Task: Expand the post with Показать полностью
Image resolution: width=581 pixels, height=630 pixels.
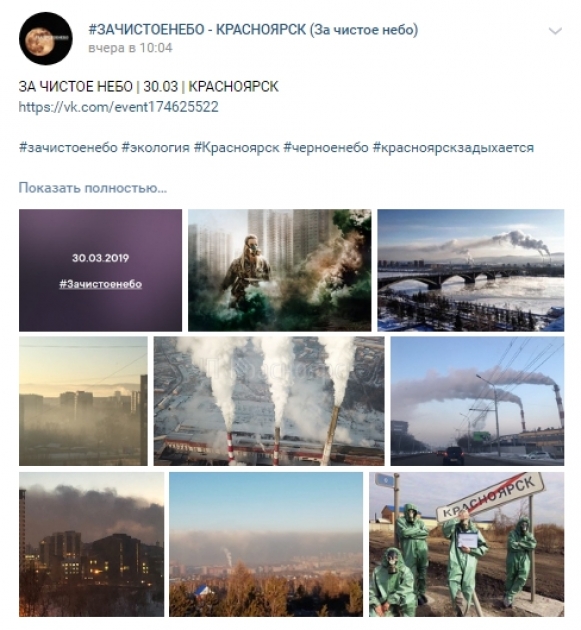Action: [93, 188]
